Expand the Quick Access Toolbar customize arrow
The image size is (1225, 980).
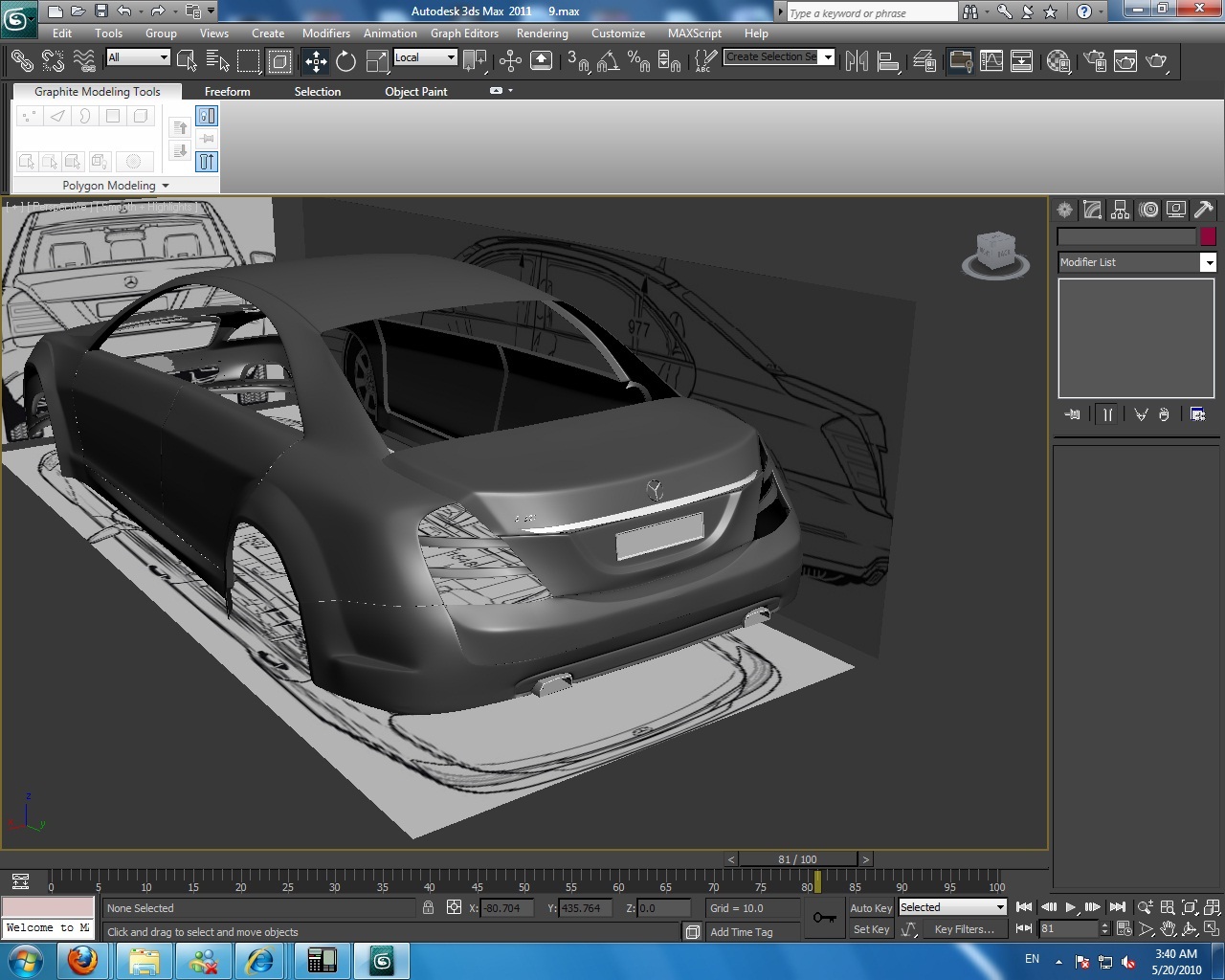pos(212,11)
